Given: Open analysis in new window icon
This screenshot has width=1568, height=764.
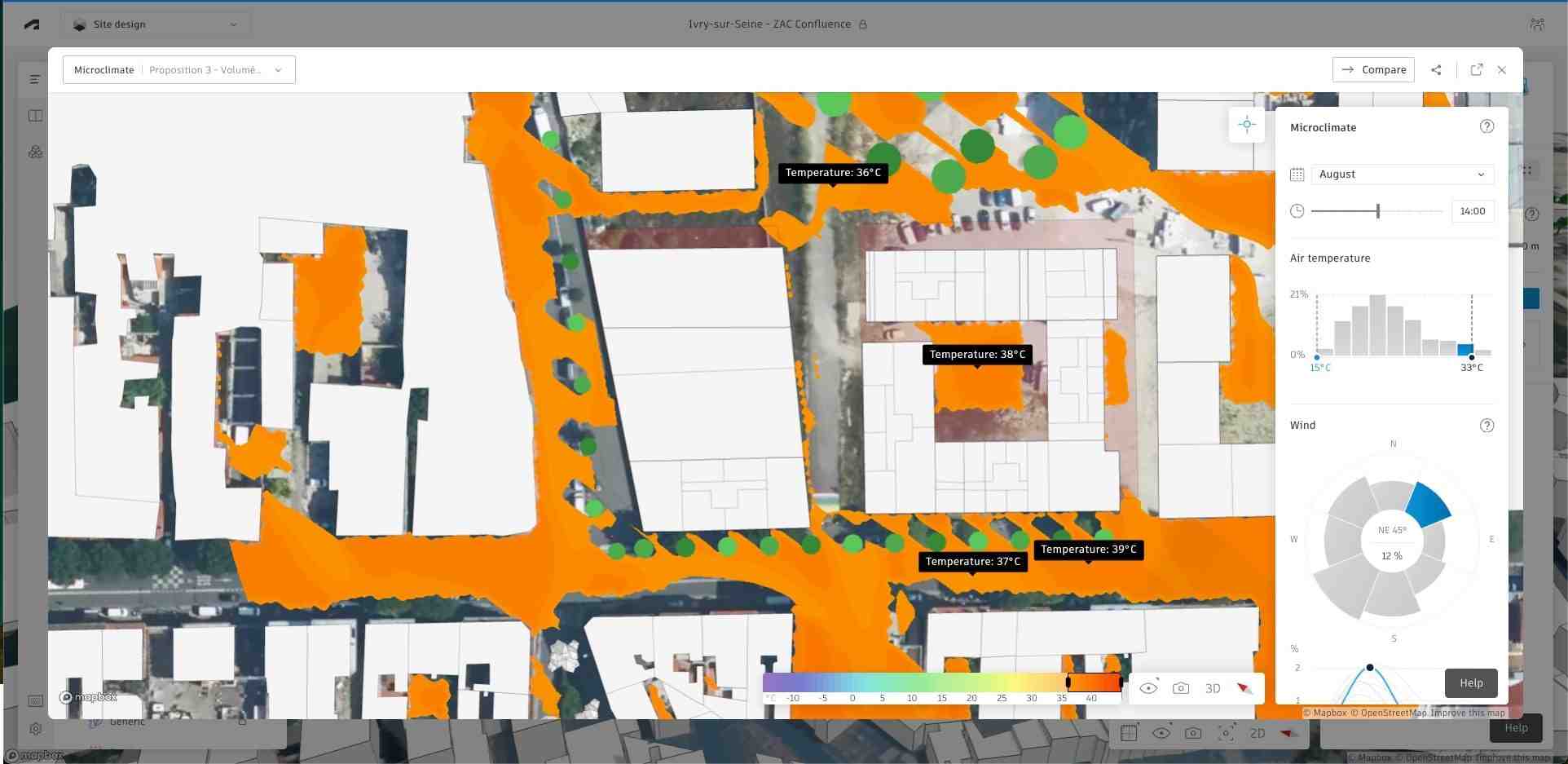Looking at the screenshot, I should [x=1476, y=70].
